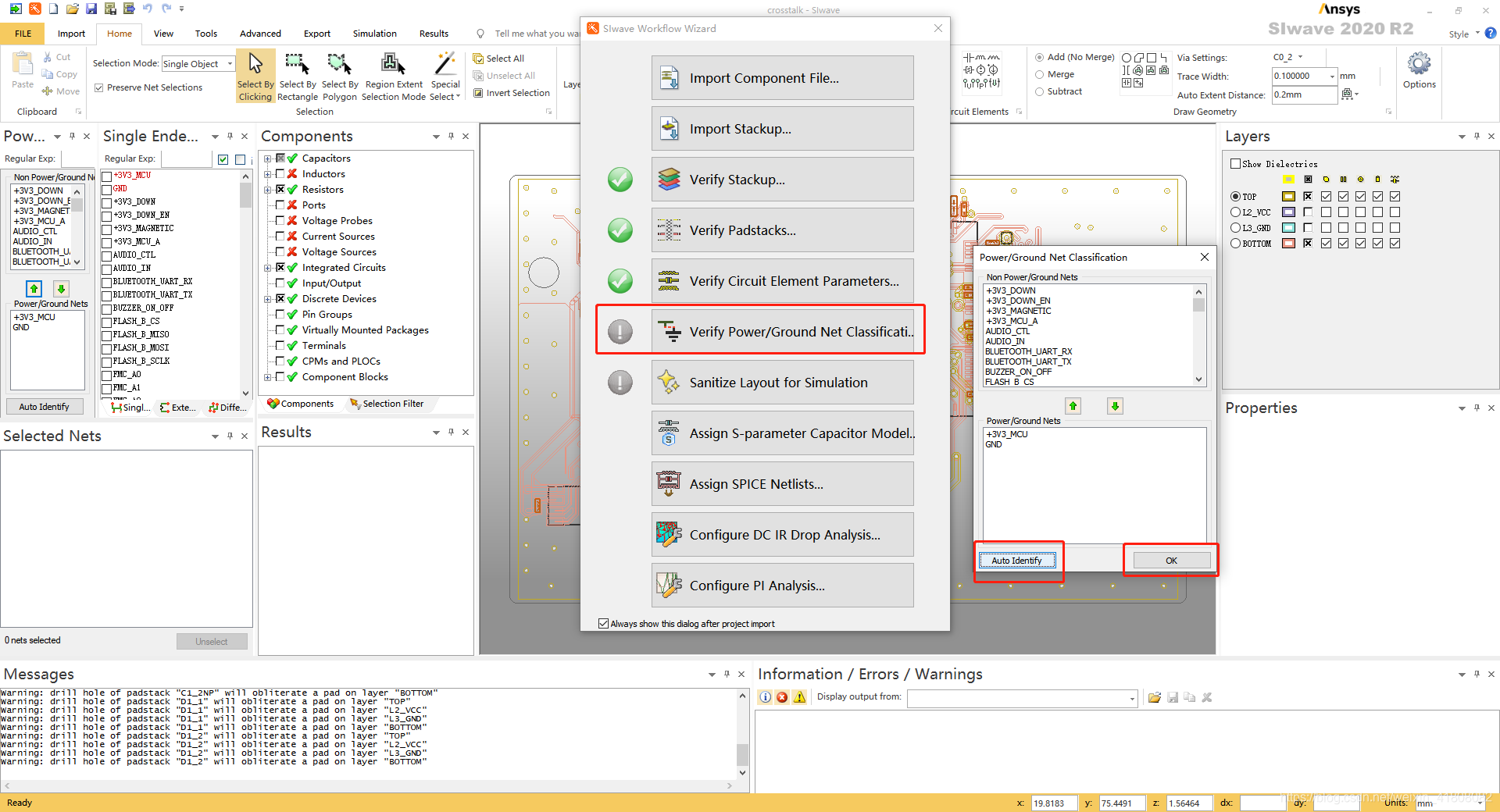Click Paste in Clipboard group

(x=23, y=70)
